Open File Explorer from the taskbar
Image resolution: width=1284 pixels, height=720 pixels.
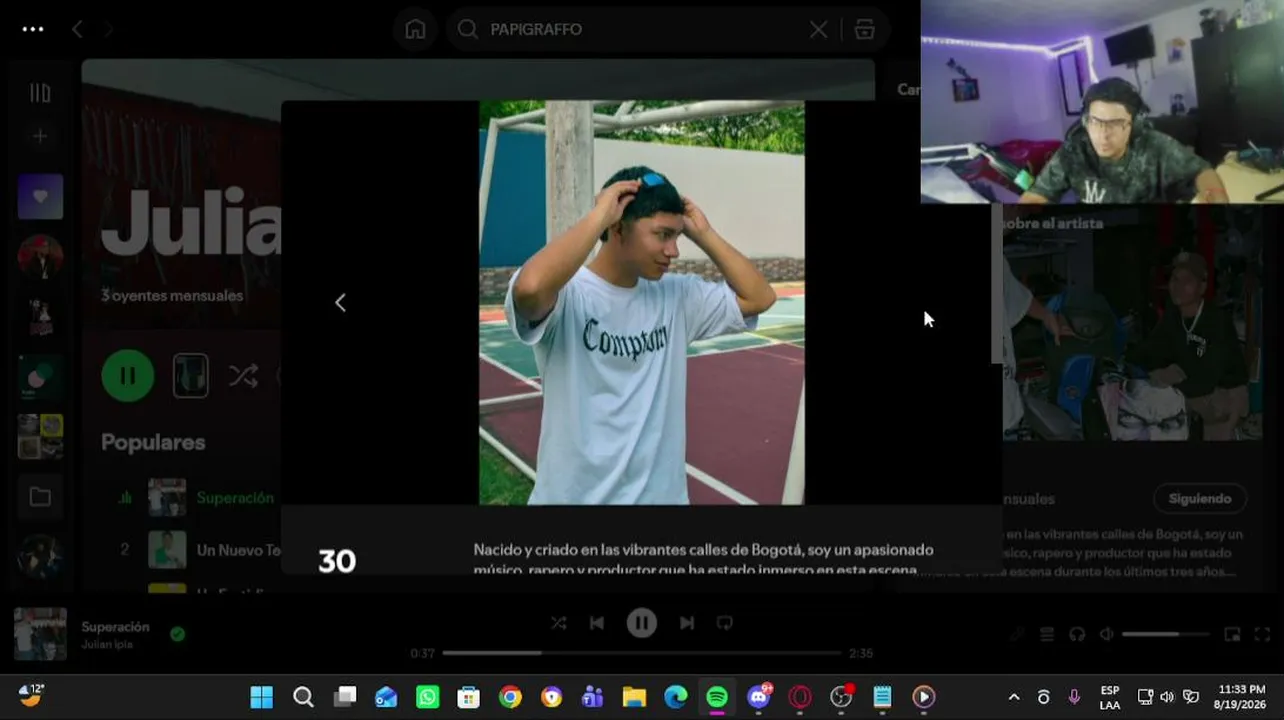(634, 697)
